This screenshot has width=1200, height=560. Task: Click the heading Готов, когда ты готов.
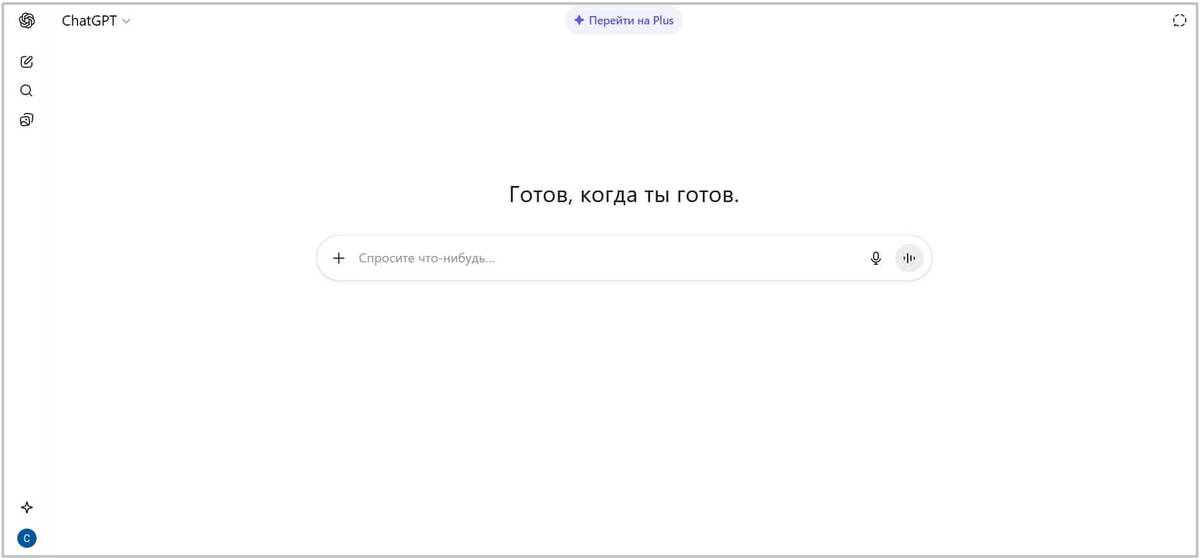(x=624, y=195)
